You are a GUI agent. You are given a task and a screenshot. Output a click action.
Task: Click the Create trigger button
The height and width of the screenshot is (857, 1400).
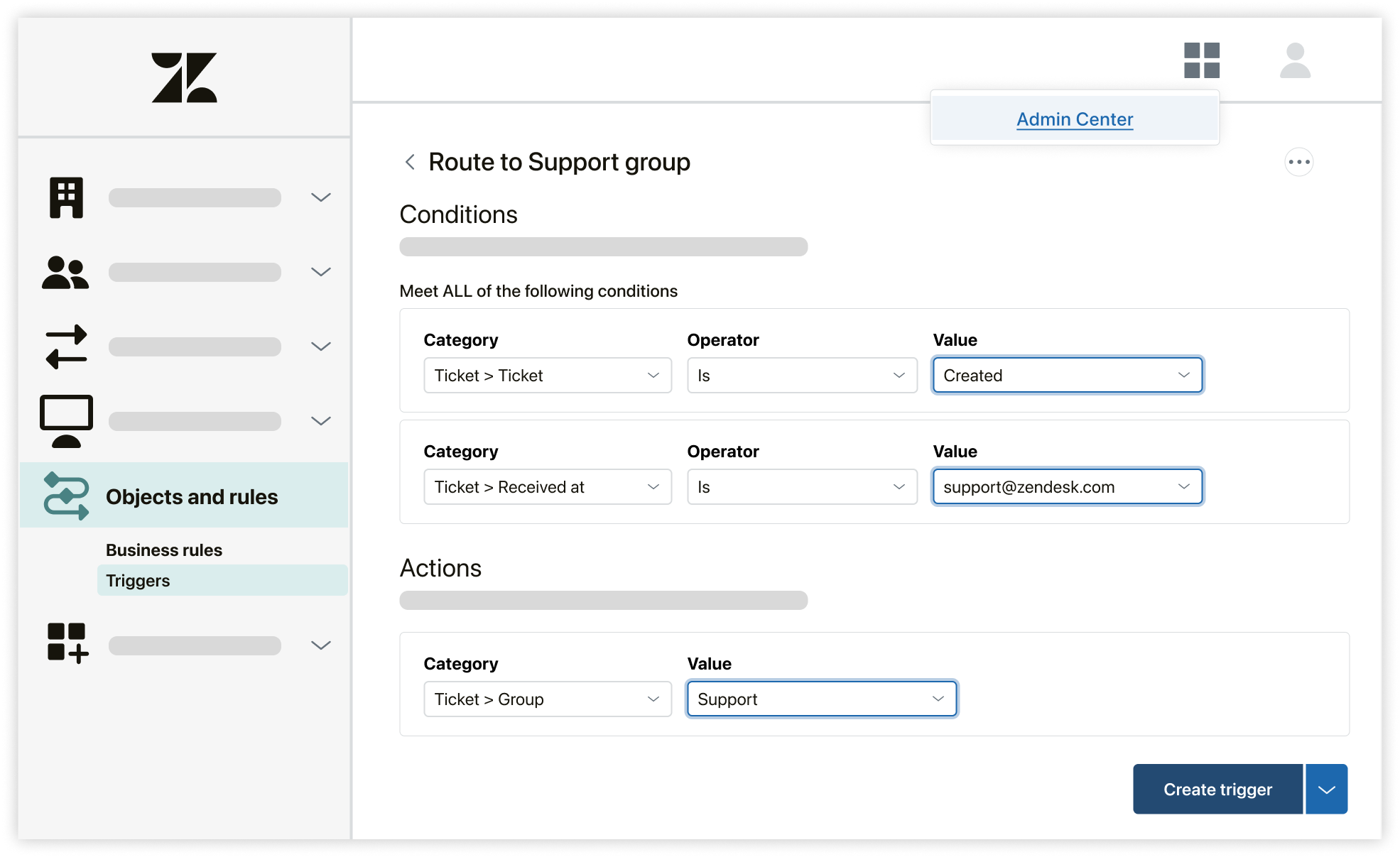1217,789
